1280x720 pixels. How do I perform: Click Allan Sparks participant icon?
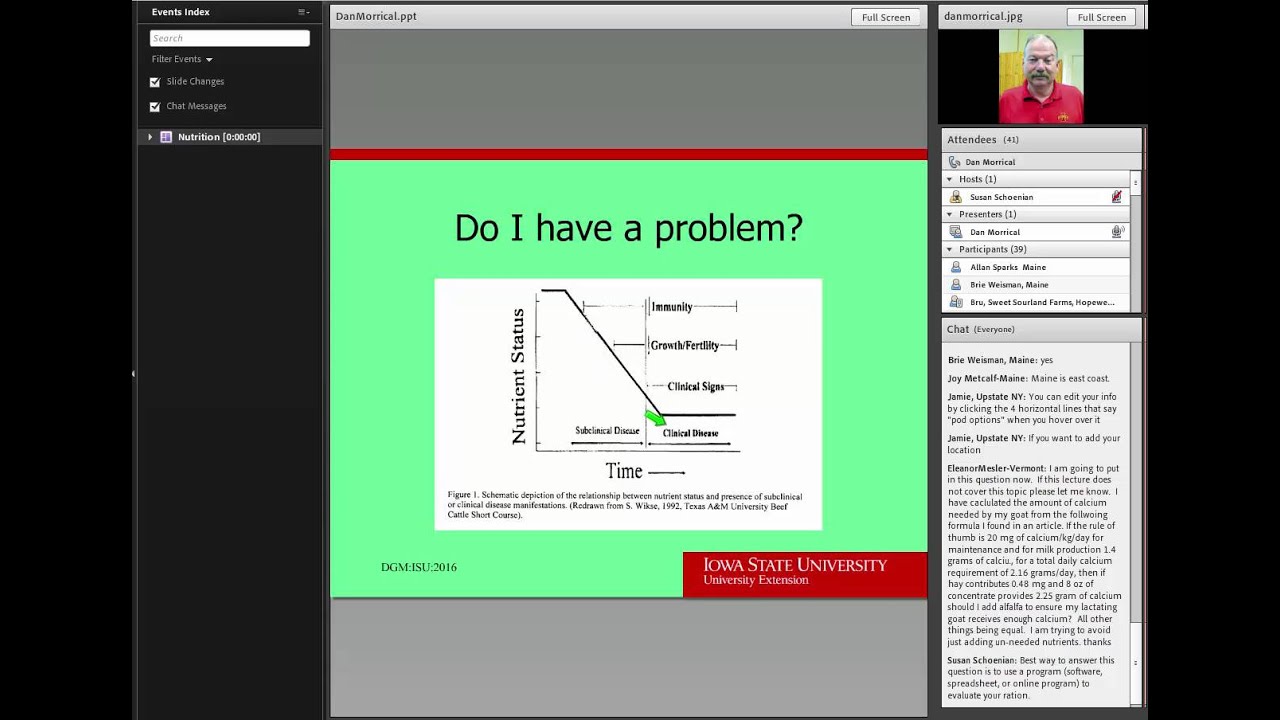pos(955,267)
